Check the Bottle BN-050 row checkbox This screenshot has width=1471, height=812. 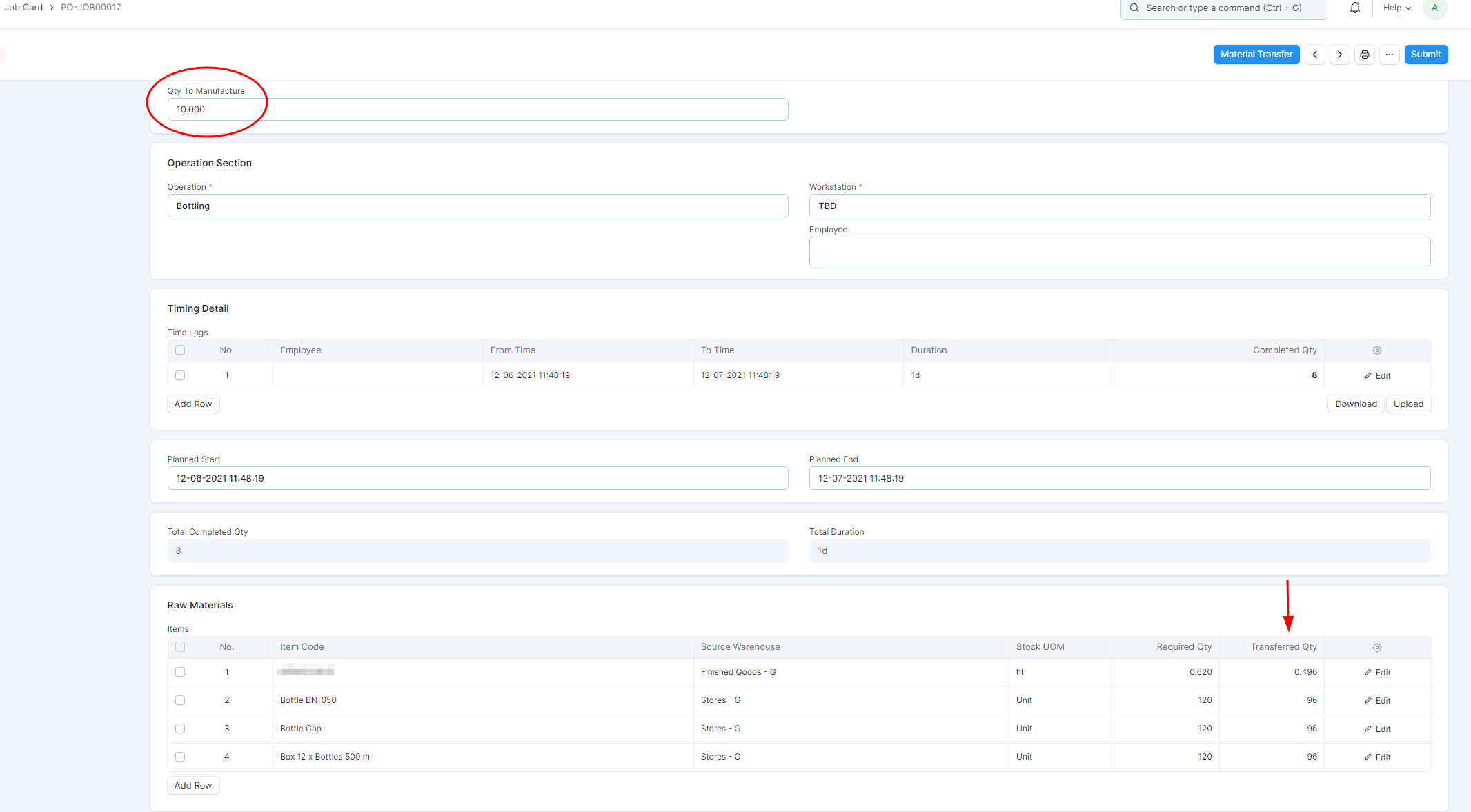pos(180,700)
